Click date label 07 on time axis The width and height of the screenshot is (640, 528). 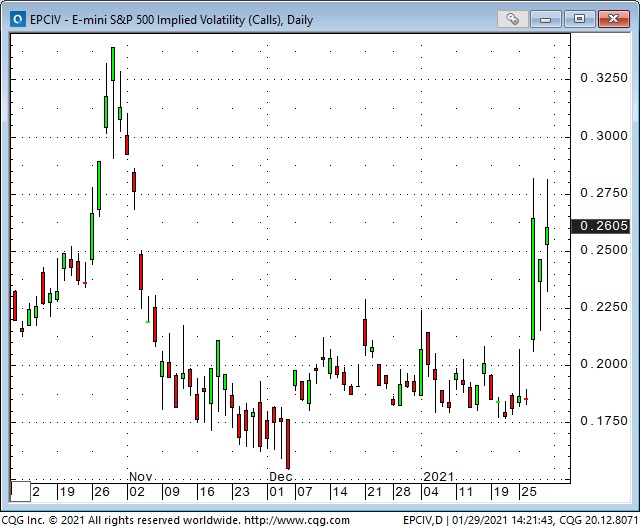[304, 492]
